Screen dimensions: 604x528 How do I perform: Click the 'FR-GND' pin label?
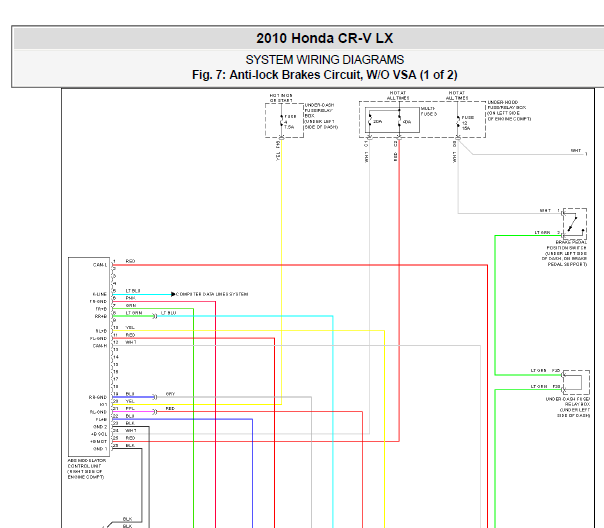click(99, 302)
